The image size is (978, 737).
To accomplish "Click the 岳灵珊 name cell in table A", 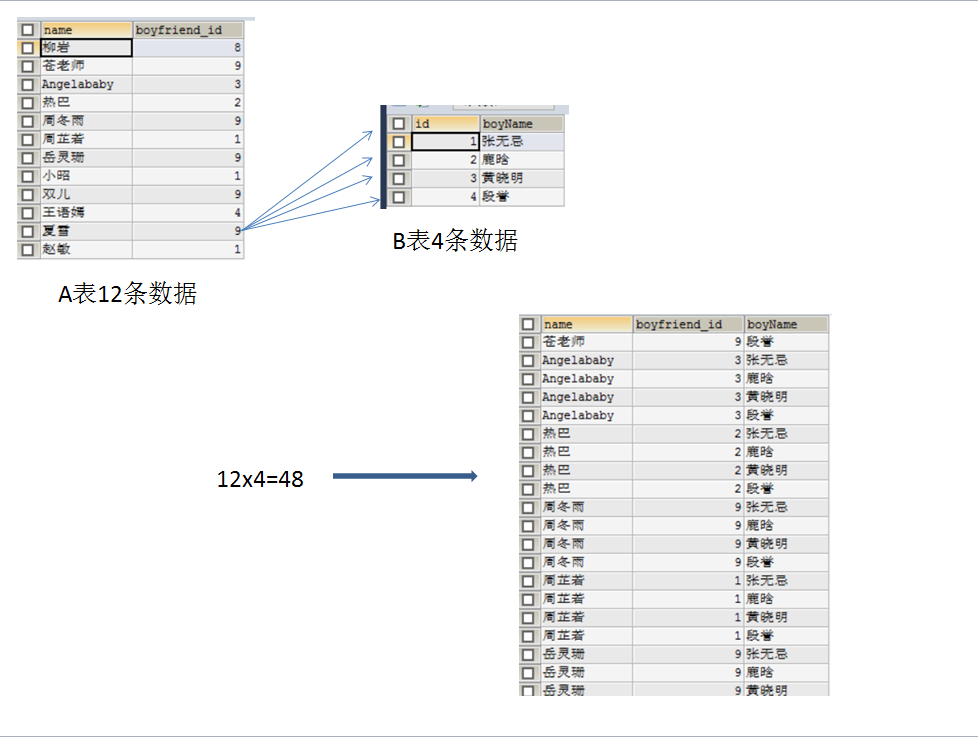I will [87, 158].
